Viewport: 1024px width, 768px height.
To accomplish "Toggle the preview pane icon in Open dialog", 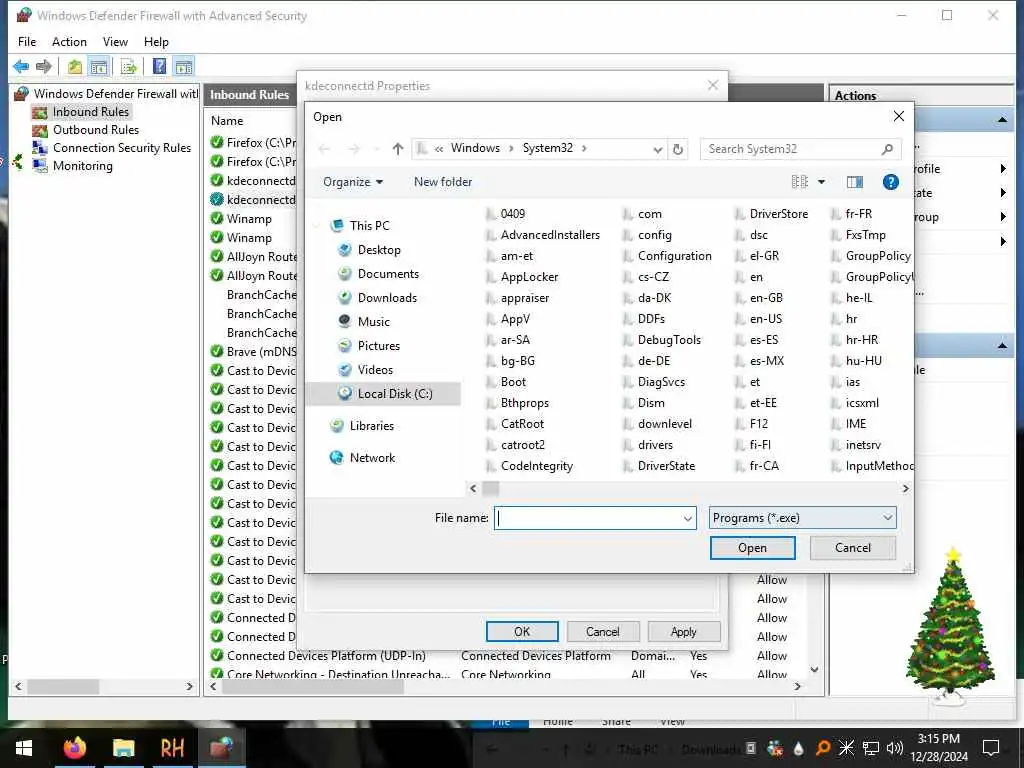I will click(854, 182).
